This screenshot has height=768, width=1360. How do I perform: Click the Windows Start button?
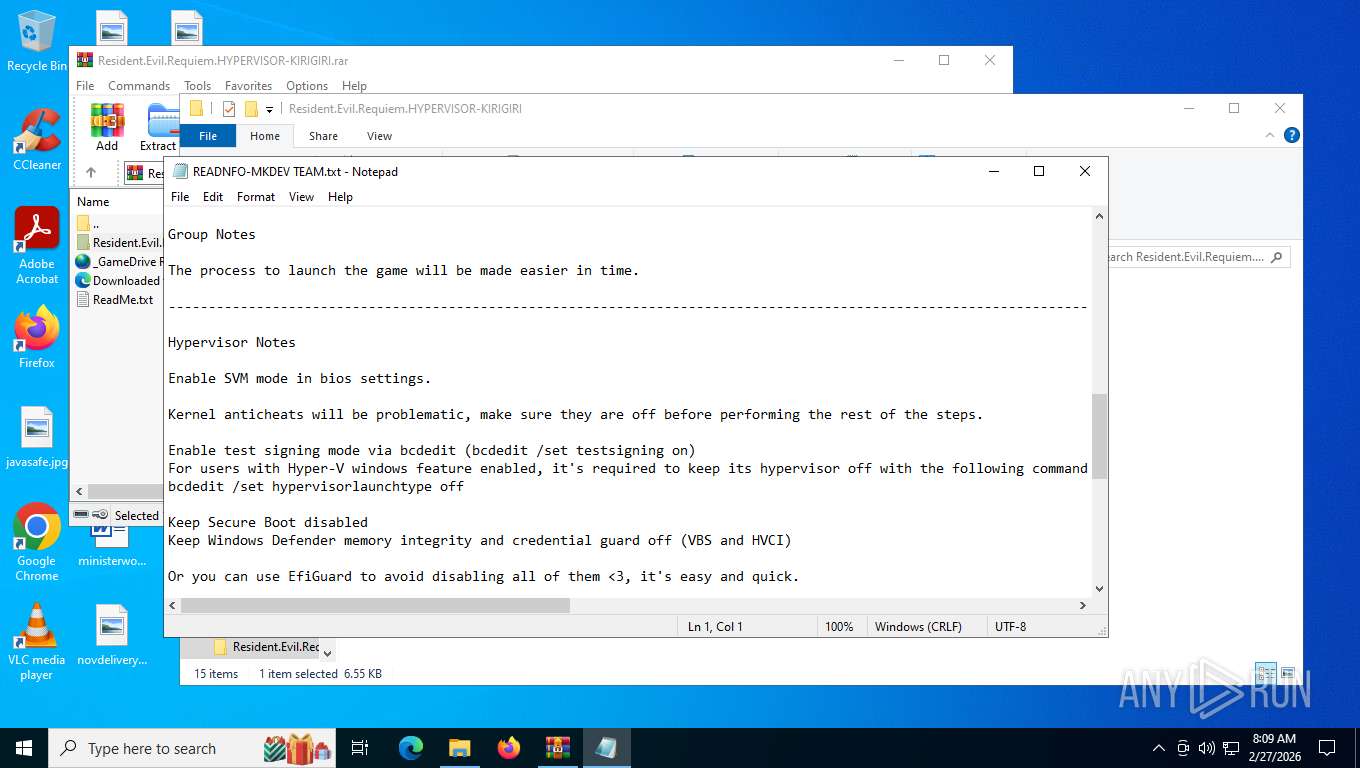point(24,748)
